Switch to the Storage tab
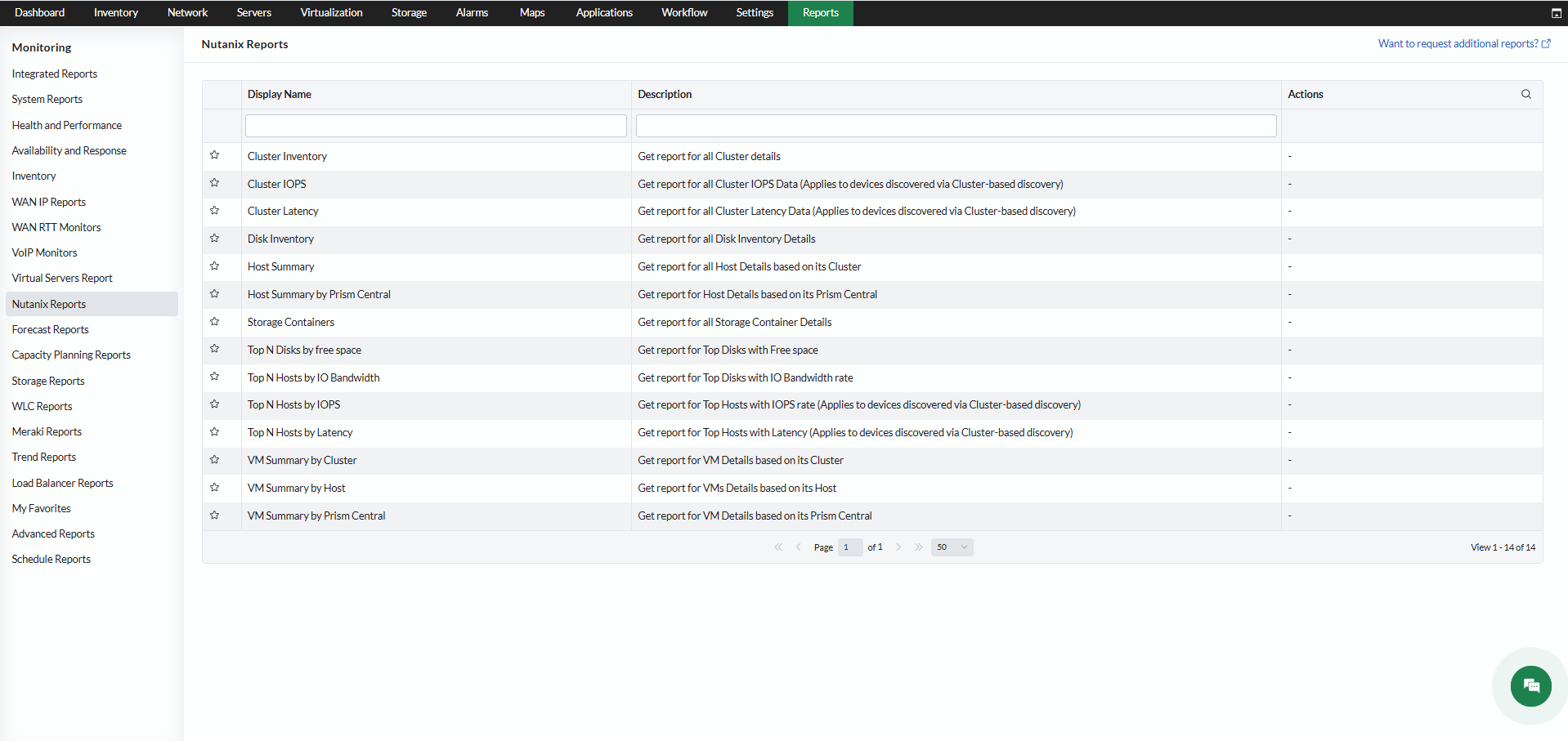 (x=409, y=13)
